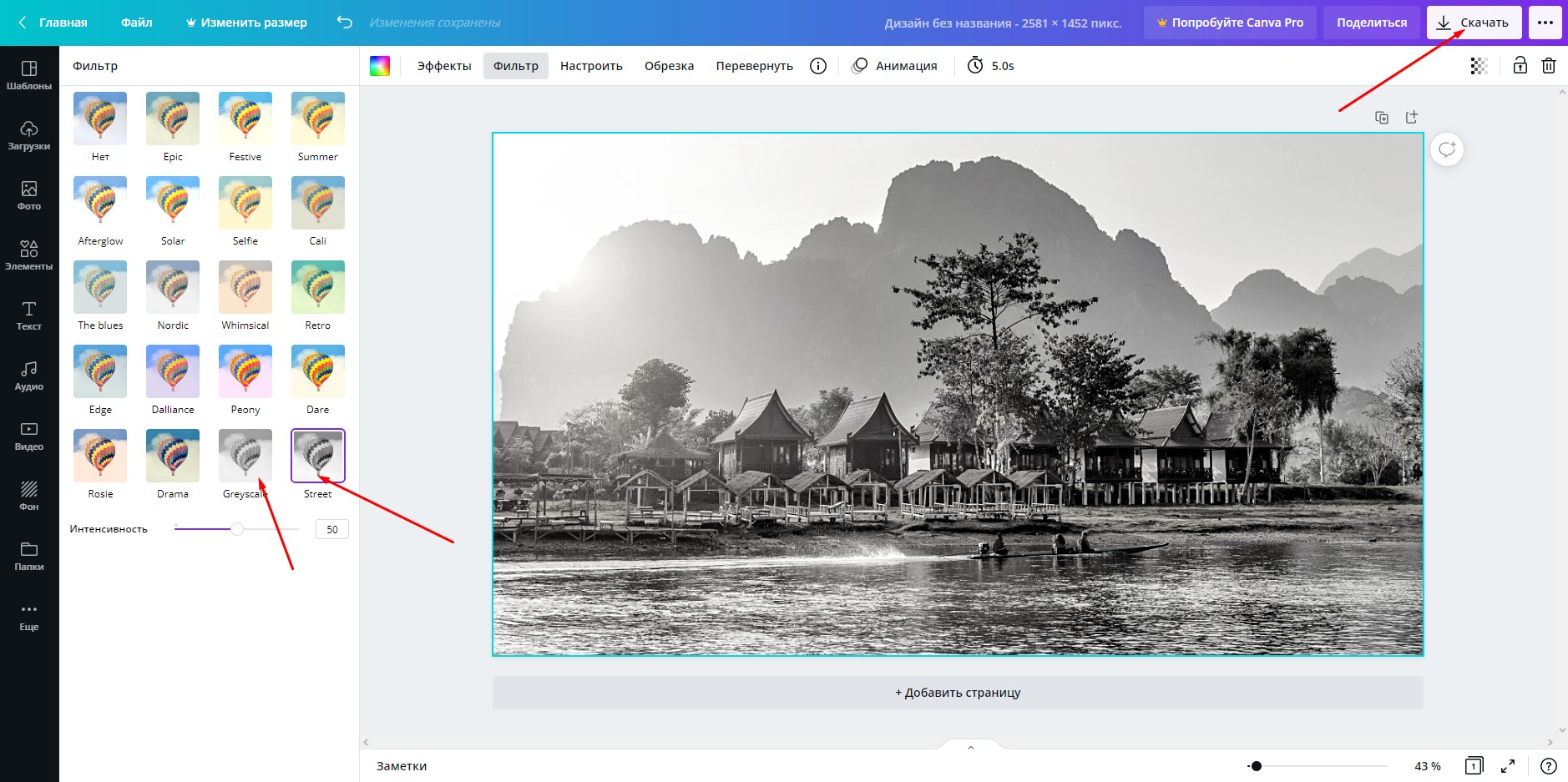Open the Аудио panel
The image size is (1568, 782).
29,376
